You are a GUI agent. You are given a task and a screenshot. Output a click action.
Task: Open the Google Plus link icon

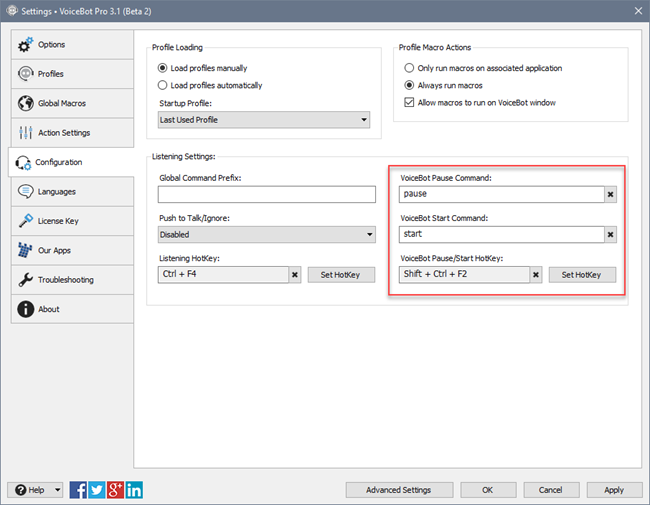tap(115, 490)
